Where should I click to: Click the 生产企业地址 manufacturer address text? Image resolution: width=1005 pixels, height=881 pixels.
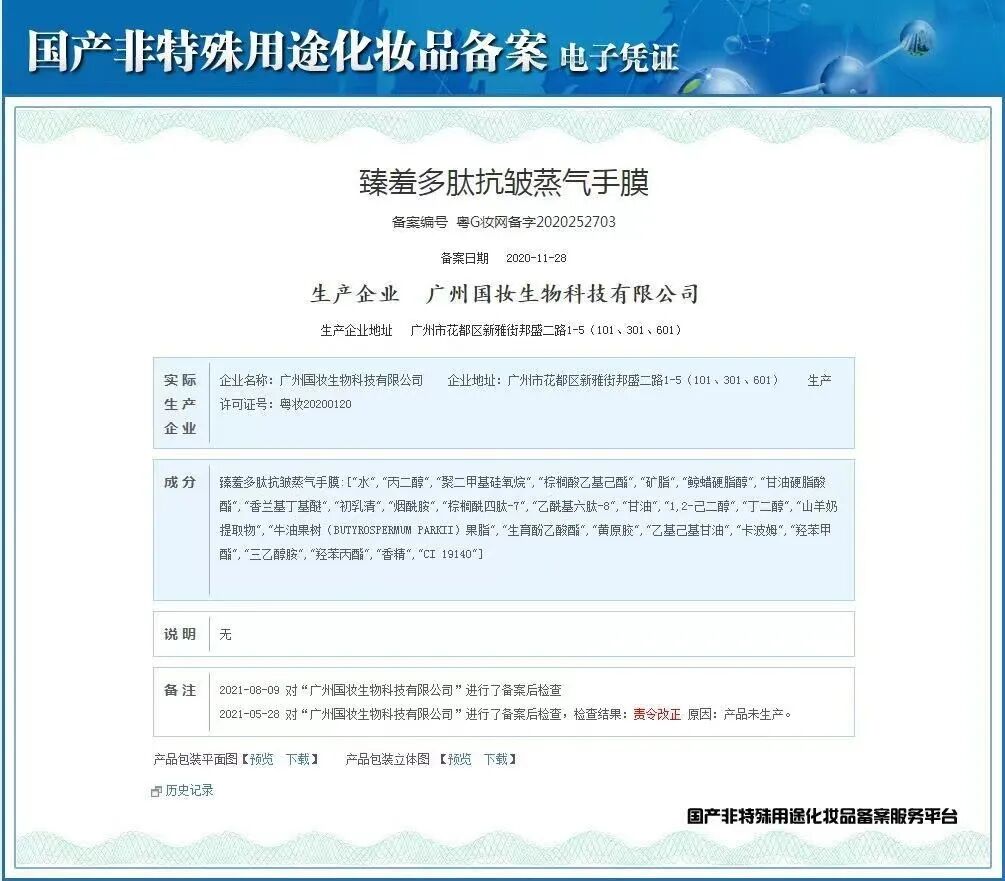pos(502,329)
